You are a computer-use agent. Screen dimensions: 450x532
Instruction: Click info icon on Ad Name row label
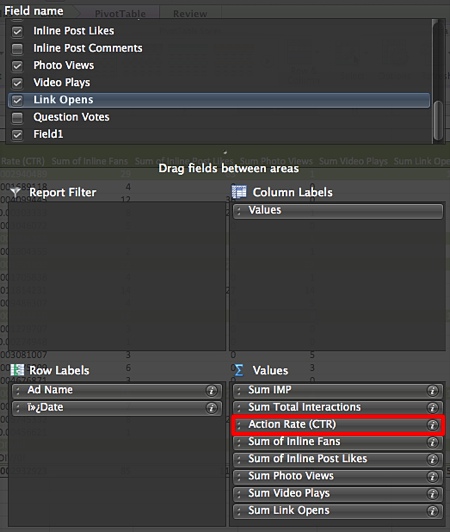coord(211,391)
